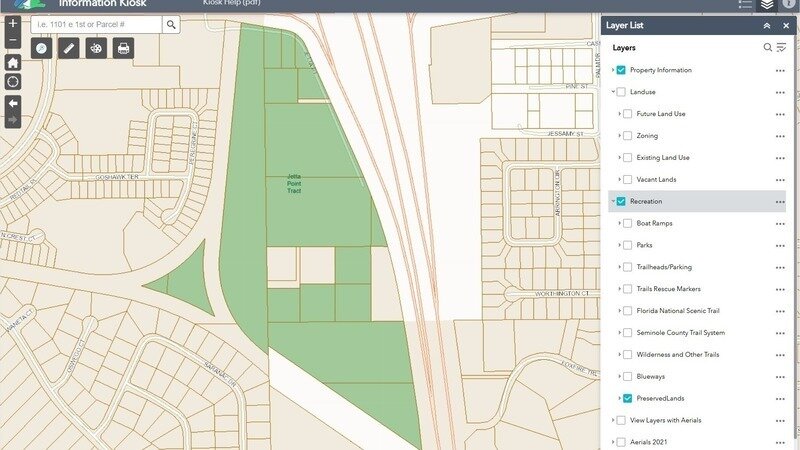800x450 pixels.
Task: Click the map zoom out button
Action: coord(12,40)
